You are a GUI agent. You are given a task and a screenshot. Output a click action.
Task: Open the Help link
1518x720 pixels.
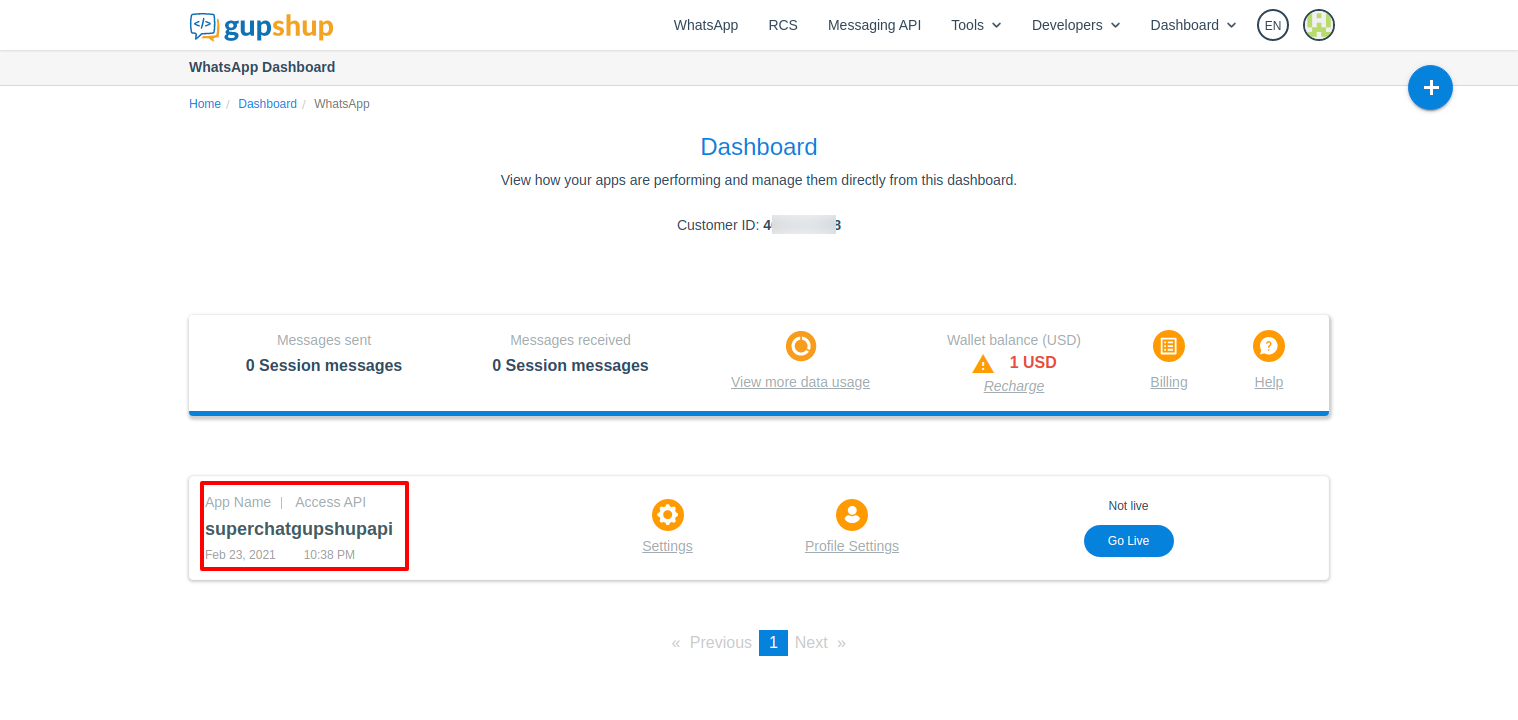pyautogui.click(x=1269, y=382)
